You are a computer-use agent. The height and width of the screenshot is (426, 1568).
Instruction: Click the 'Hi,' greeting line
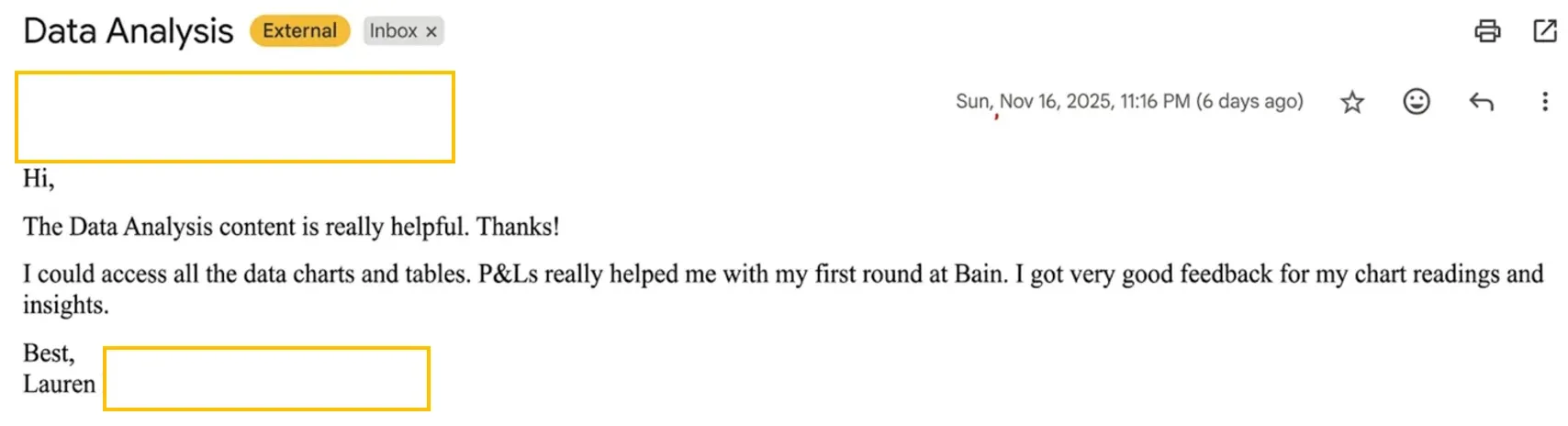[x=39, y=178]
